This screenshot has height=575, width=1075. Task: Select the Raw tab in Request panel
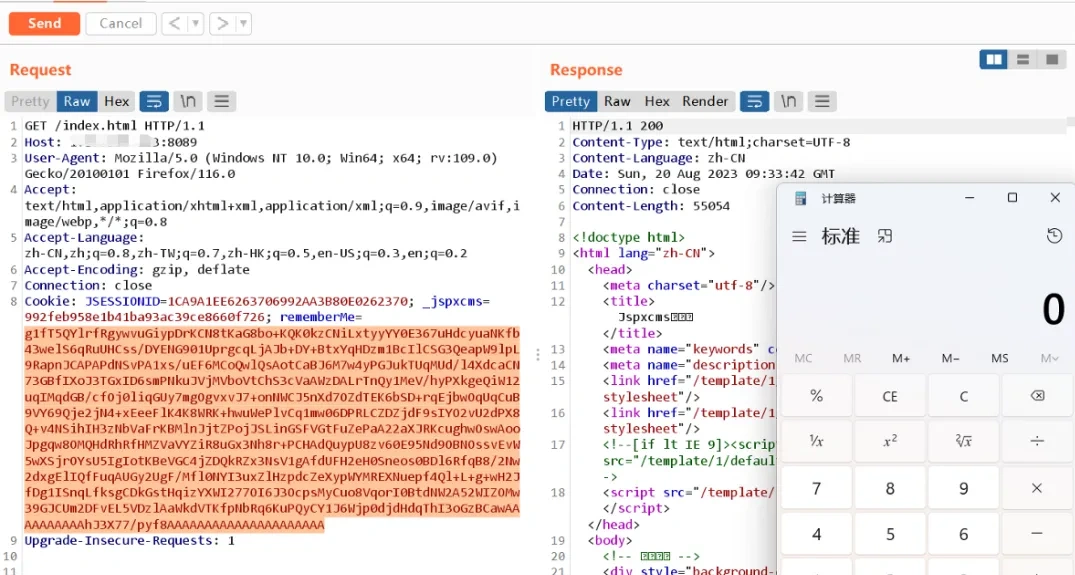point(77,101)
